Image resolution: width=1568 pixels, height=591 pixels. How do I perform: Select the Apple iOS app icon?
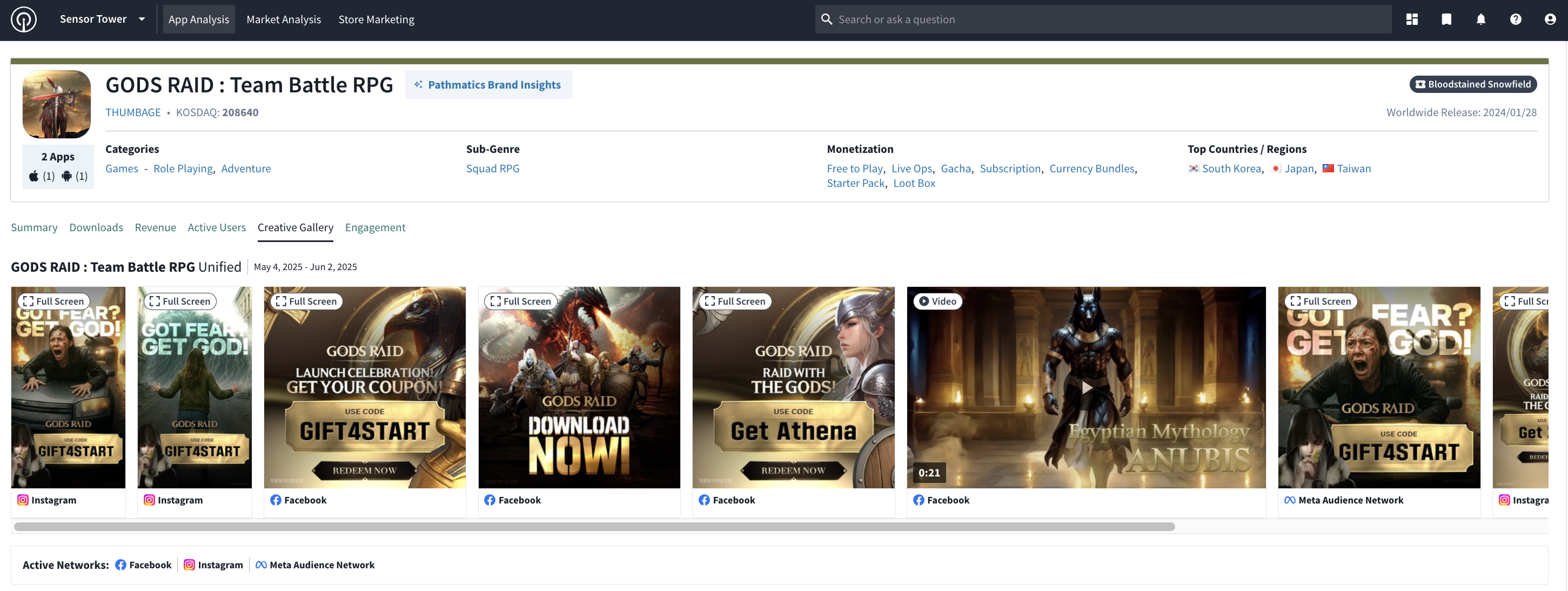(x=35, y=177)
